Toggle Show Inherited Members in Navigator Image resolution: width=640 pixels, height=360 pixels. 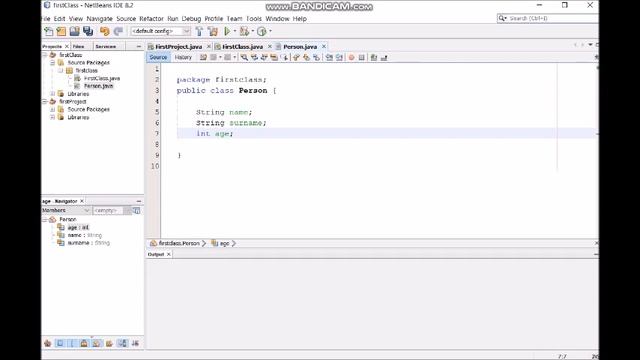pos(47,343)
